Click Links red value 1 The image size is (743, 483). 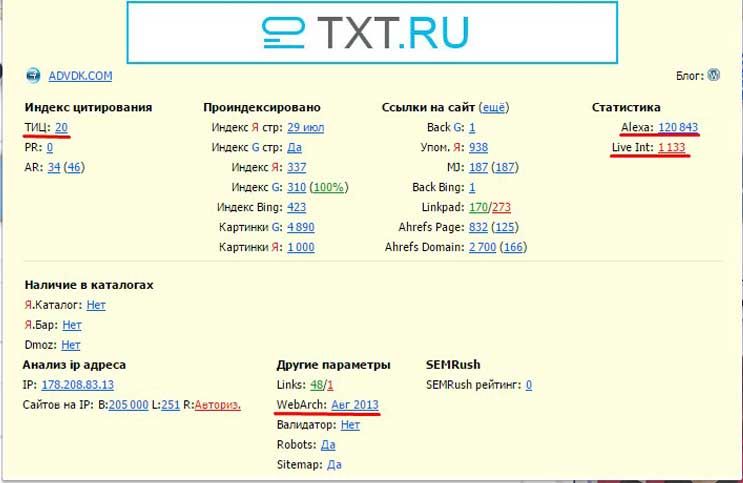[x=330, y=385]
